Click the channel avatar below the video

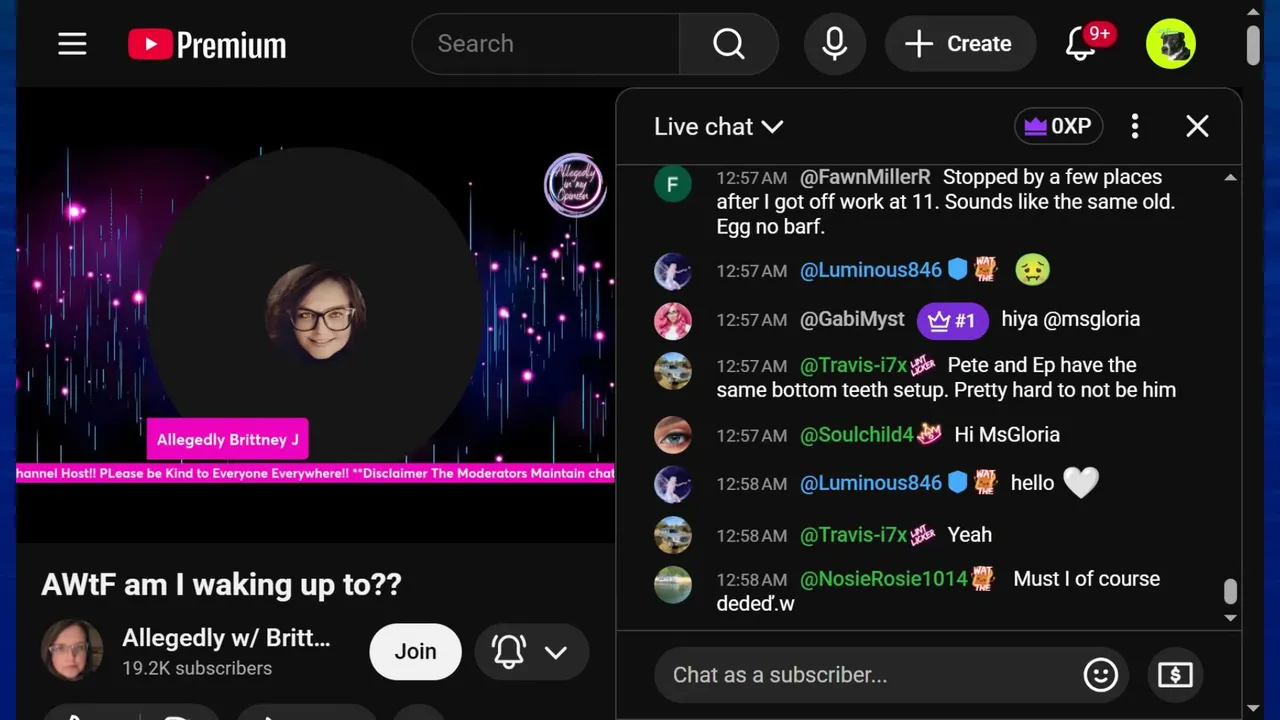point(72,650)
